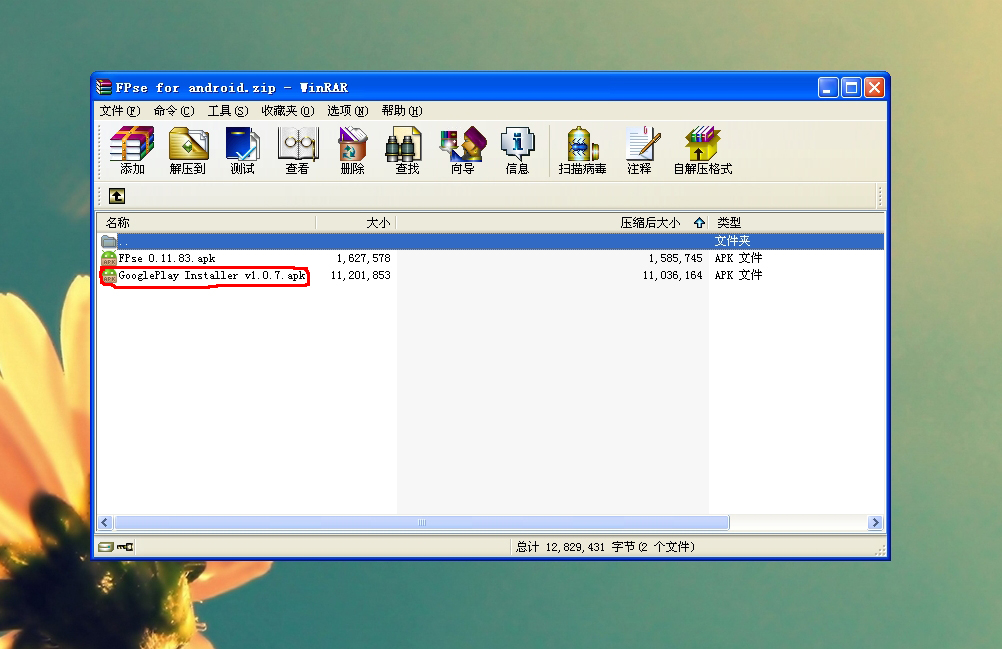Screen dimensions: 1002x649
Task: Show archive 信息 (Info) icon
Action: (518, 151)
